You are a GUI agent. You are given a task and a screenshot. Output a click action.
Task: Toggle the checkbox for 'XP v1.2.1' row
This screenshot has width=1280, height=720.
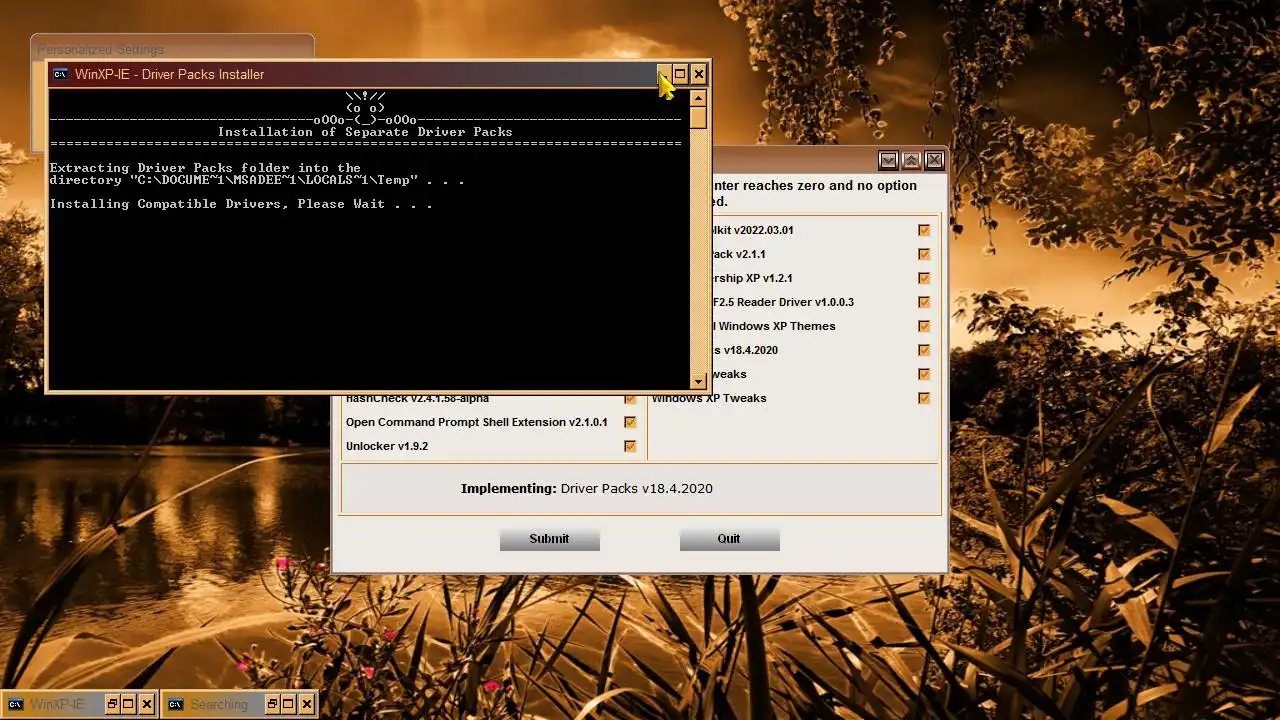pos(924,278)
